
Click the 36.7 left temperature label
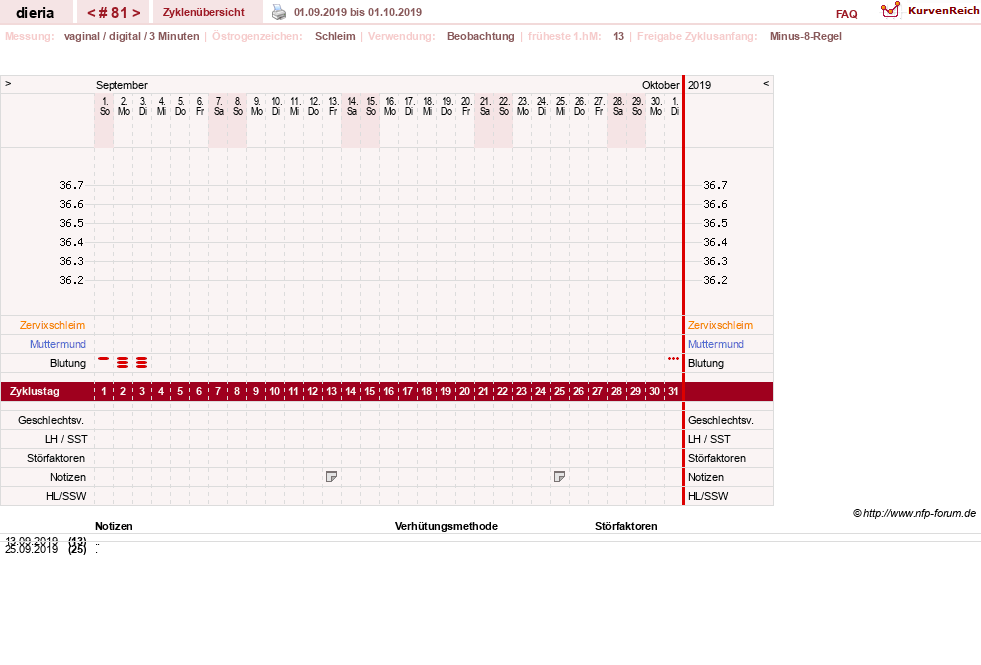(x=71, y=185)
